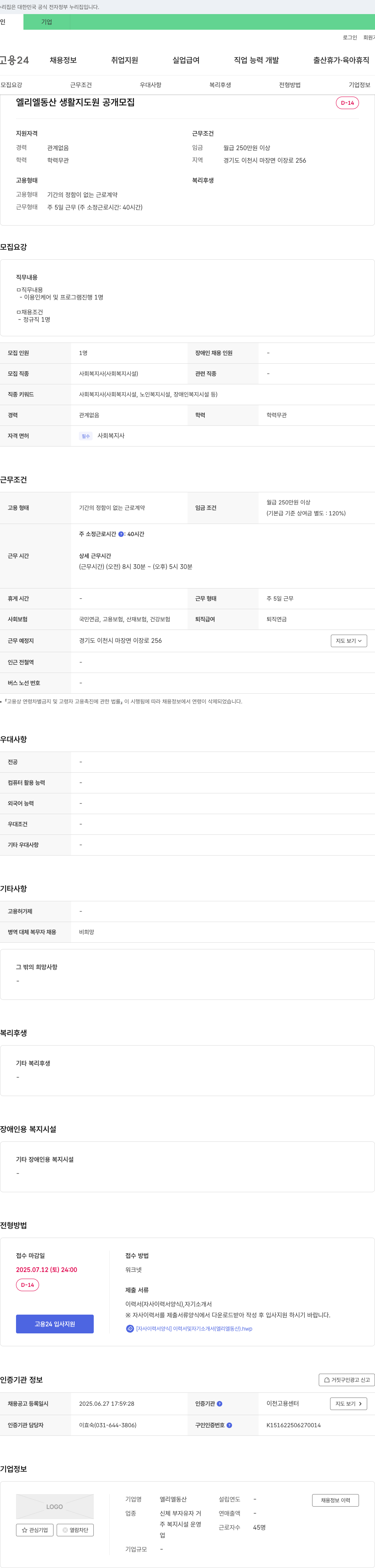Jump to the 모집요강 section tab

pos(11,84)
